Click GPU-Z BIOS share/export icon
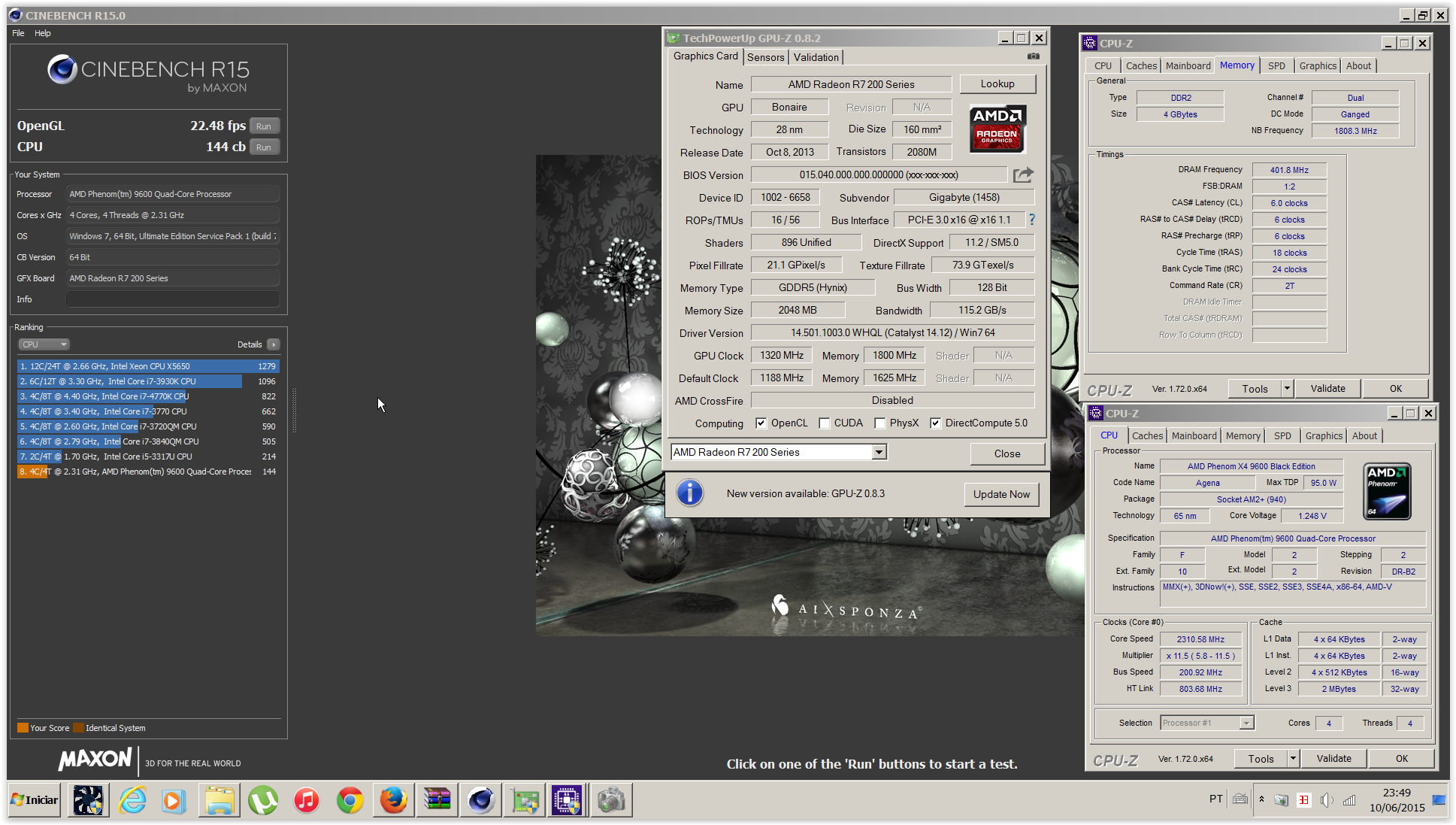The height and width of the screenshot is (825, 1456). point(1023,175)
